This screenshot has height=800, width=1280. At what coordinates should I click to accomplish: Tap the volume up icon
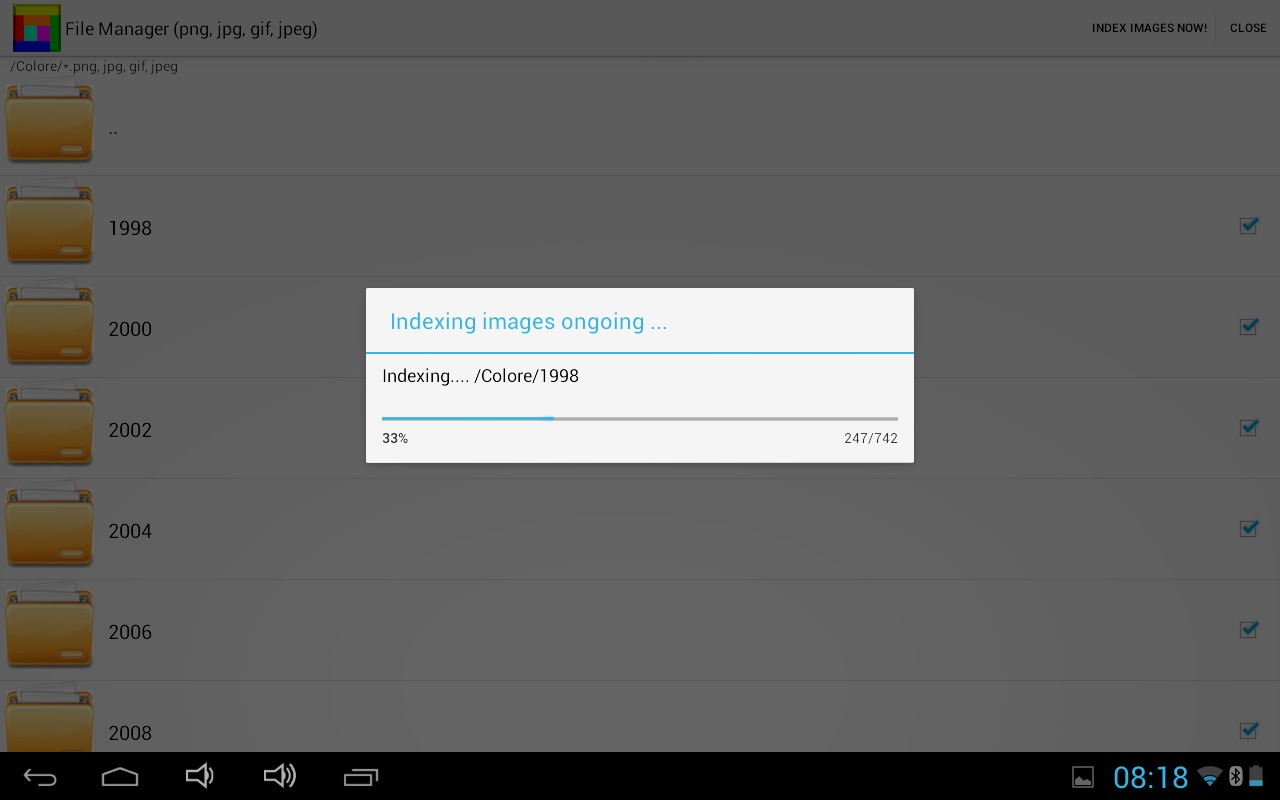(279, 775)
